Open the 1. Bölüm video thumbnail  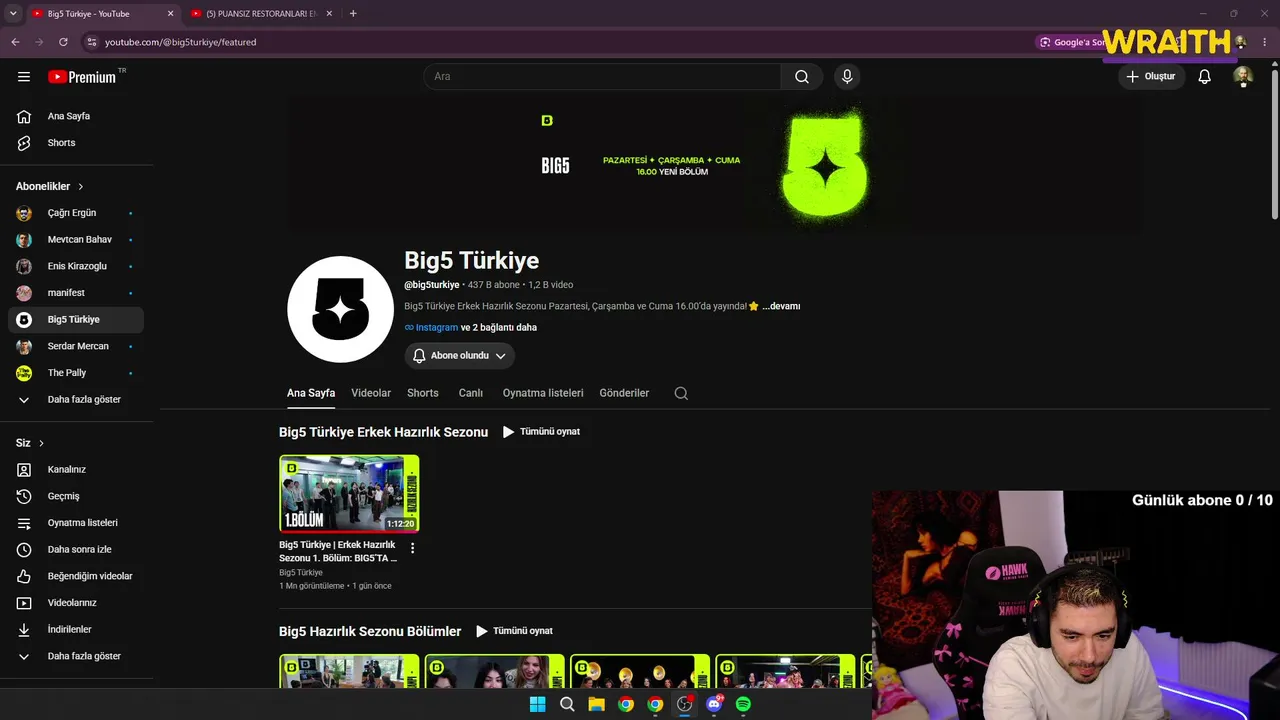tap(349, 494)
